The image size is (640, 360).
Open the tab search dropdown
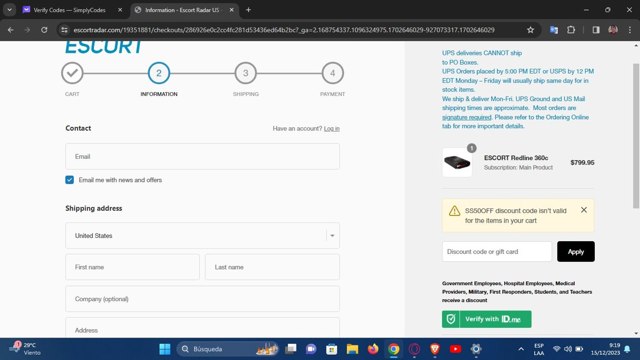pyautogui.click(x=9, y=10)
